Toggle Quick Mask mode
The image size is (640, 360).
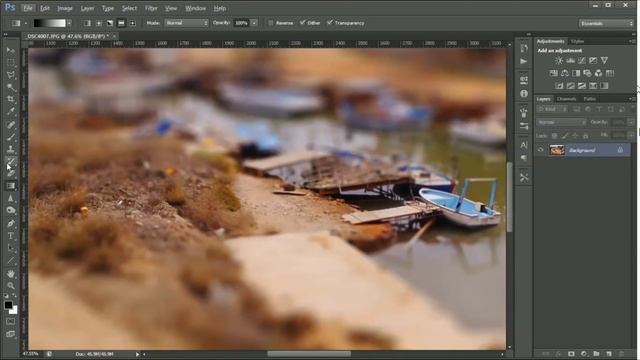(11, 321)
